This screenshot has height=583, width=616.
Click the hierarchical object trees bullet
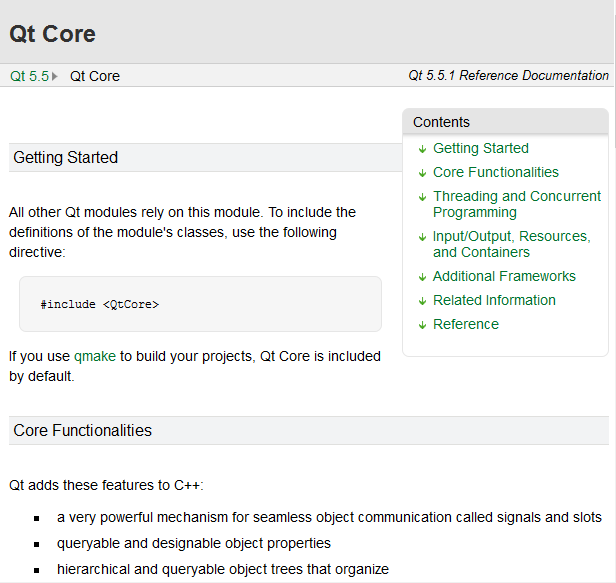pyautogui.click(x=223, y=570)
